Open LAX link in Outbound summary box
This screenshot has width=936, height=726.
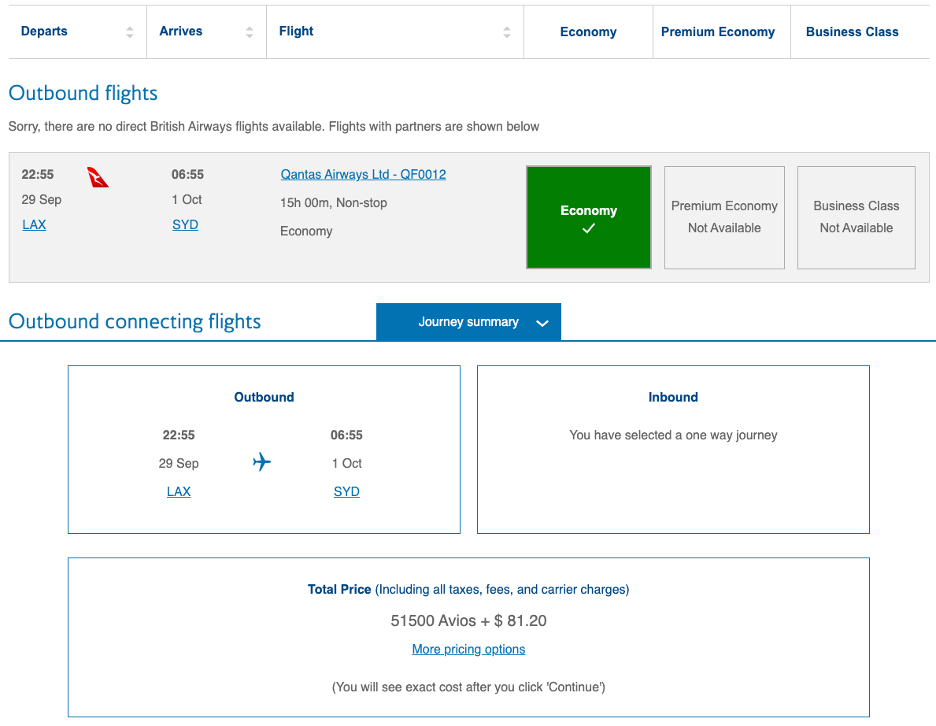tap(178, 491)
